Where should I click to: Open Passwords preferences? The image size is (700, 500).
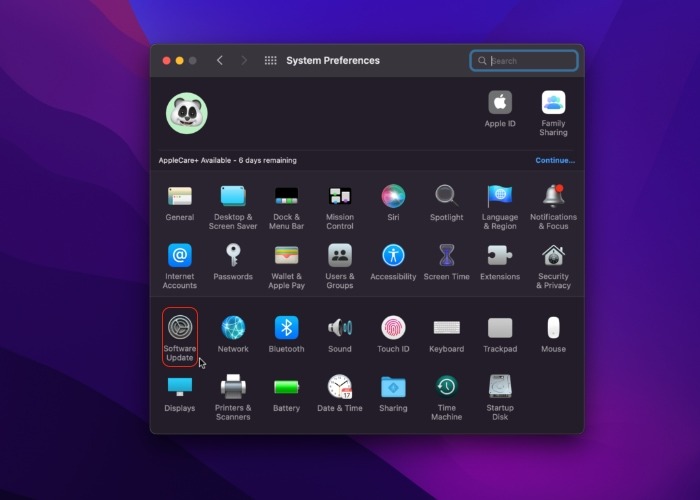pyautogui.click(x=233, y=262)
